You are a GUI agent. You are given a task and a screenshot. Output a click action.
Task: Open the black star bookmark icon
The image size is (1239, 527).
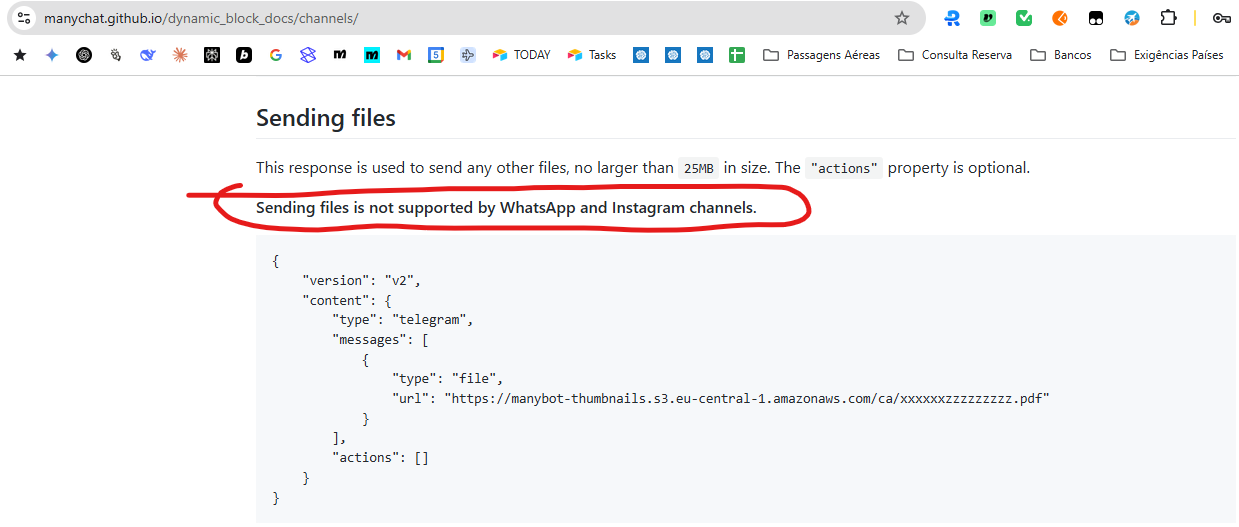tap(20, 55)
